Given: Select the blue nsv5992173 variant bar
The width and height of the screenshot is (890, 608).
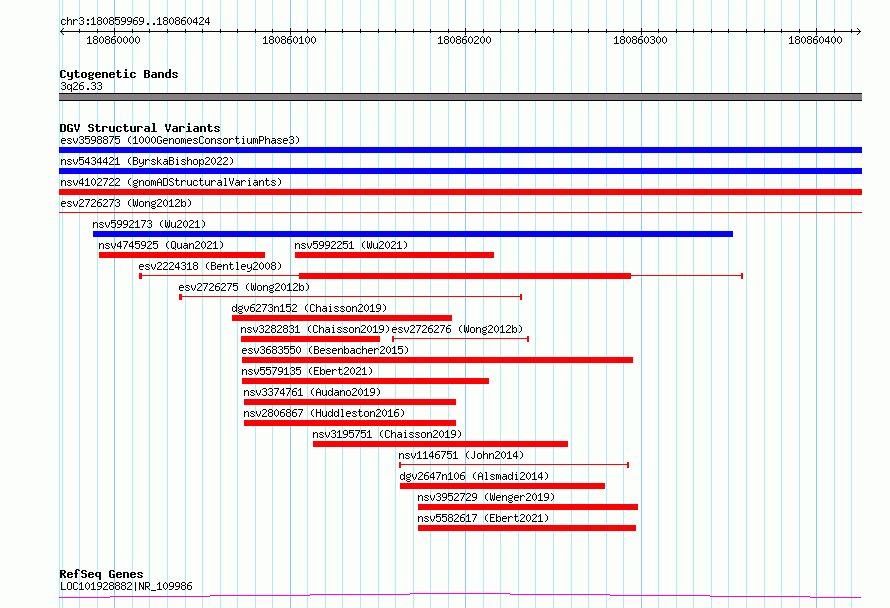Looking at the screenshot, I should tap(413, 234).
